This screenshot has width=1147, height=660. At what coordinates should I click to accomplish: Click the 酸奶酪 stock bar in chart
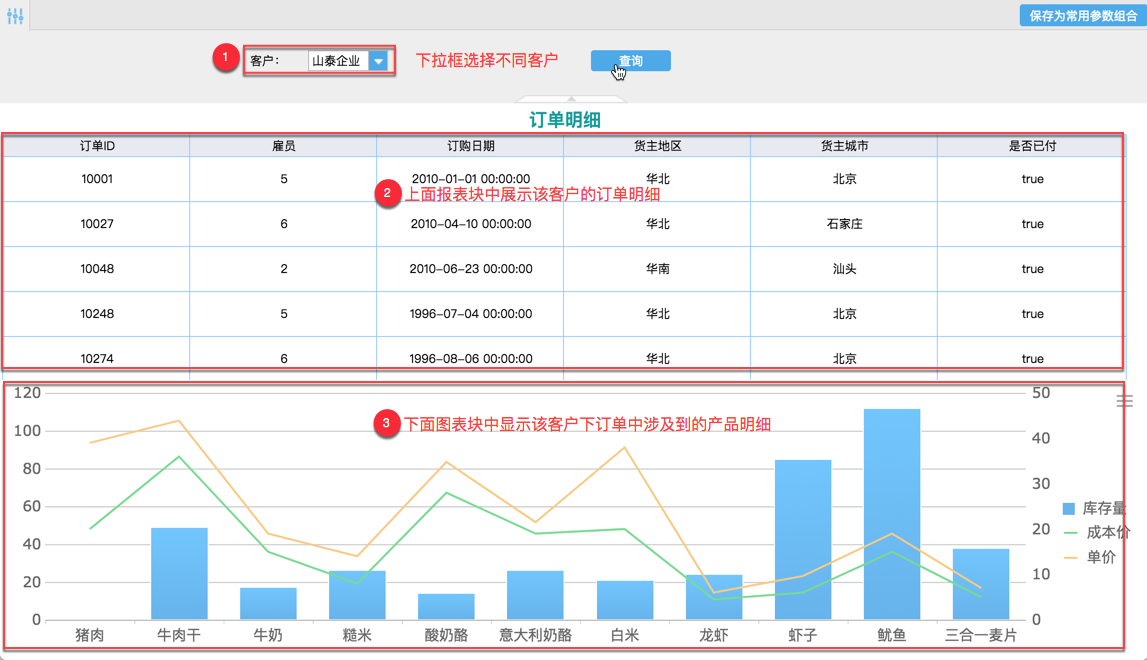point(446,607)
